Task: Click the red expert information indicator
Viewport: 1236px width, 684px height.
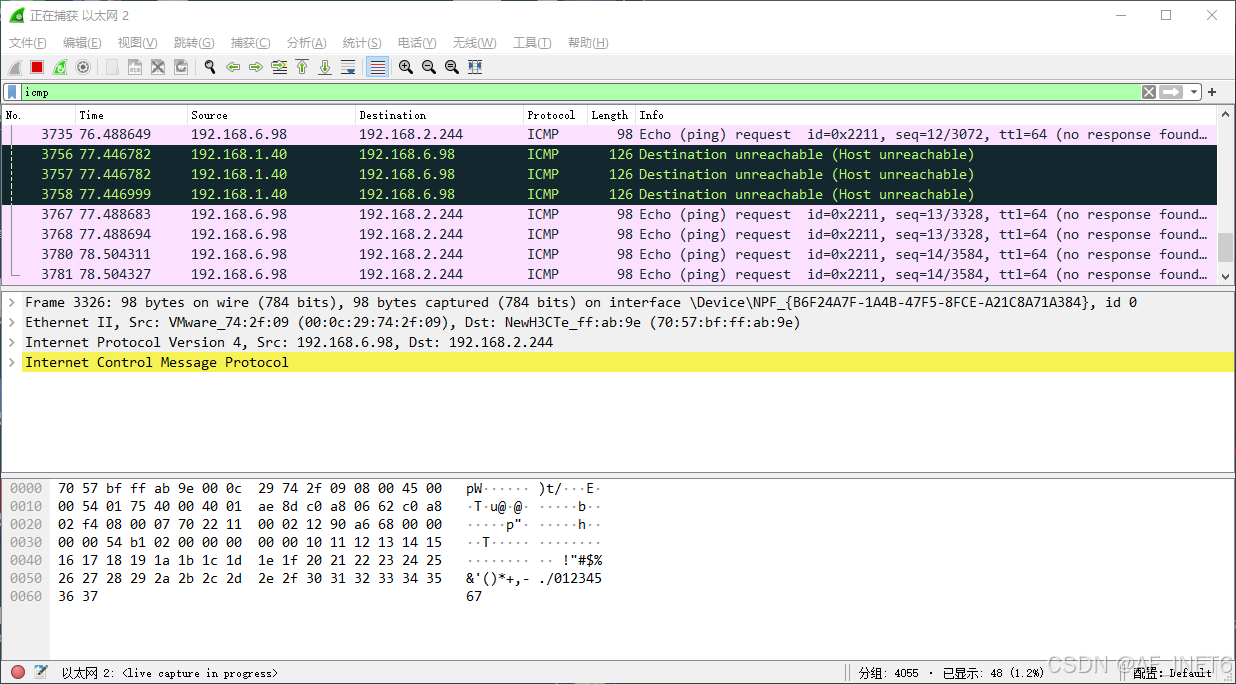Action: [x=18, y=672]
